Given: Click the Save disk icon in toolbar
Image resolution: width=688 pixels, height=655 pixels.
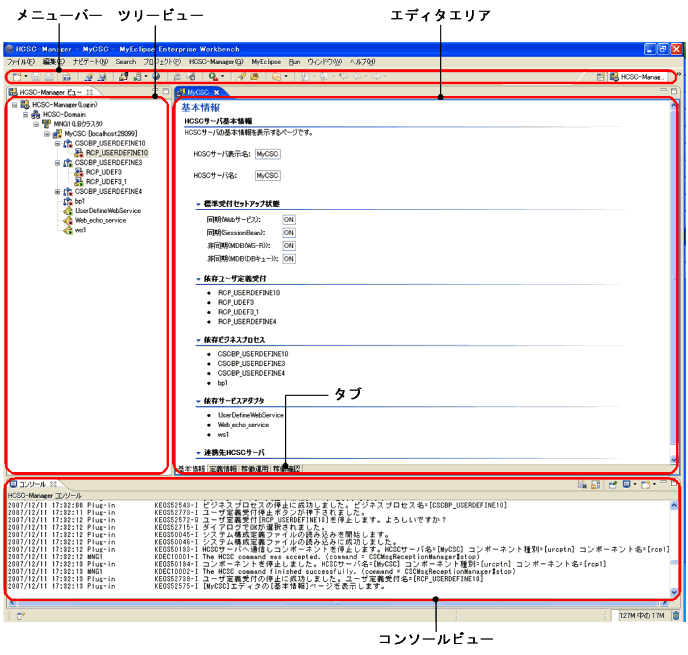Looking at the screenshot, I should point(36,77).
